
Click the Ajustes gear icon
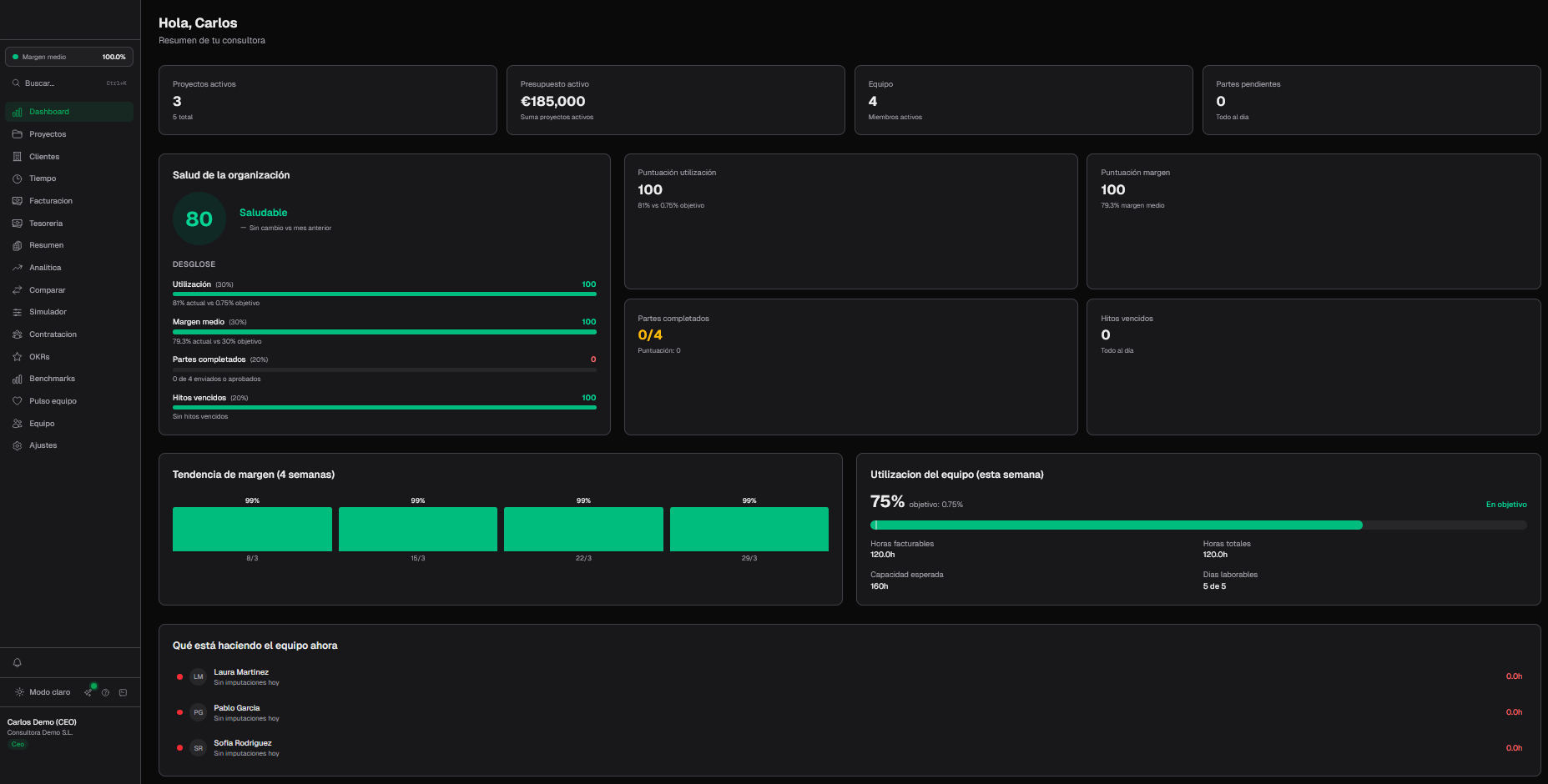[x=17, y=445]
